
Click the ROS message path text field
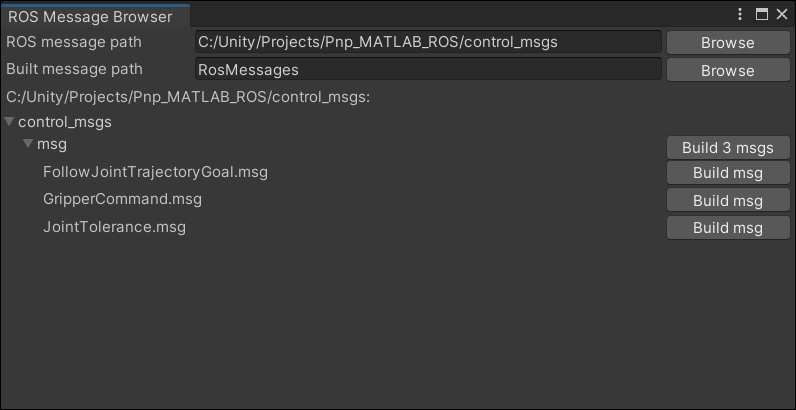point(428,42)
